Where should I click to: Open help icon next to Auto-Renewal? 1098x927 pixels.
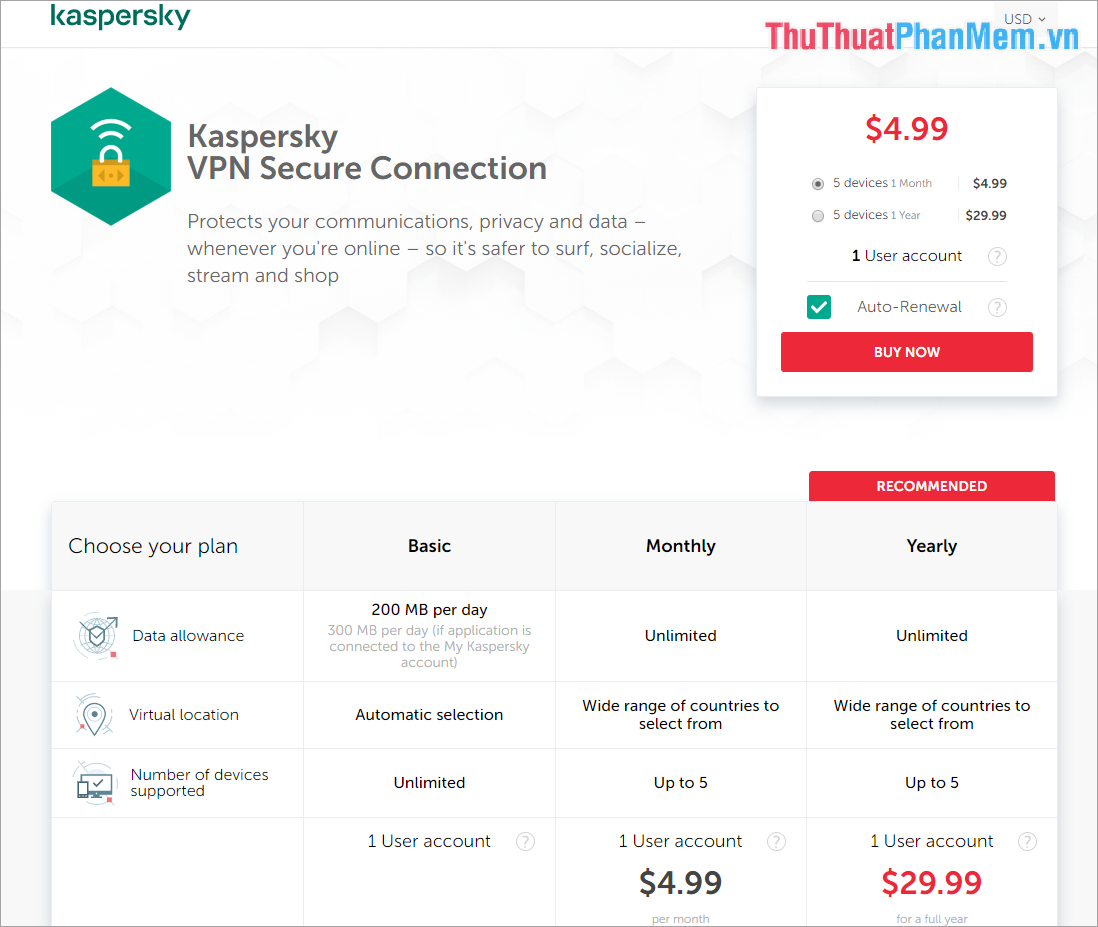tap(997, 307)
